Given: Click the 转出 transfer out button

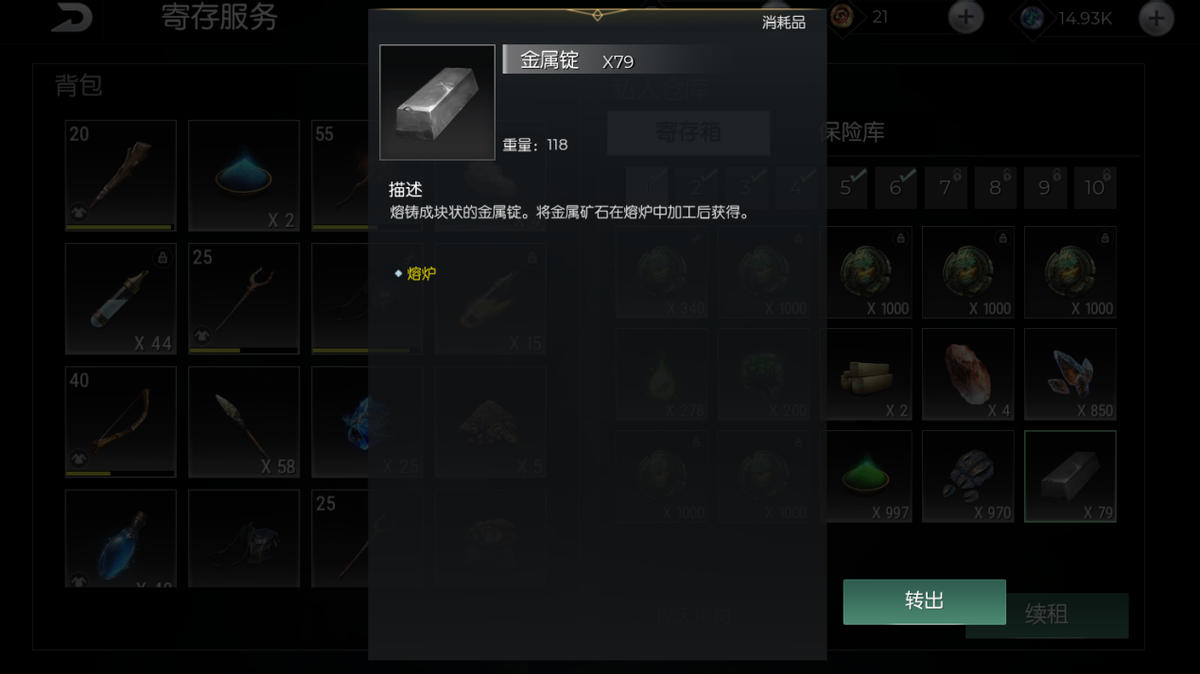Looking at the screenshot, I should coord(924,601).
